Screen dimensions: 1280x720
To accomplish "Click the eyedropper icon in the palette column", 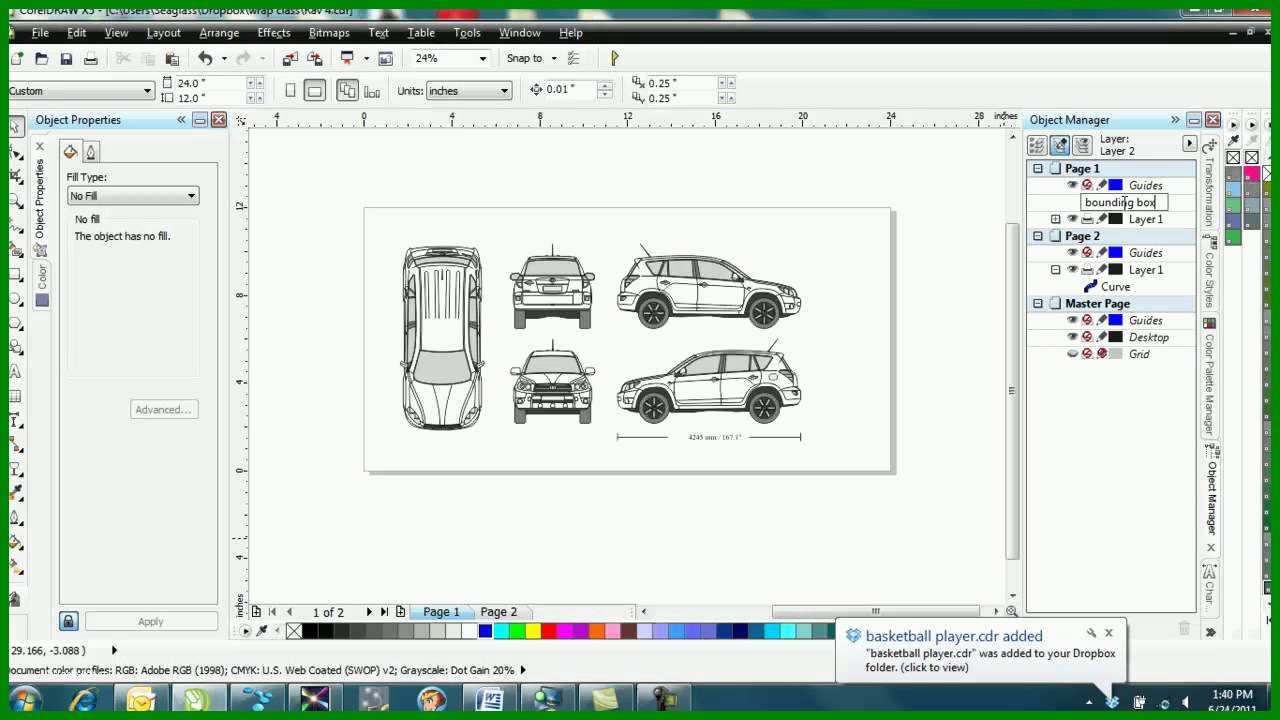I will 1233,141.
